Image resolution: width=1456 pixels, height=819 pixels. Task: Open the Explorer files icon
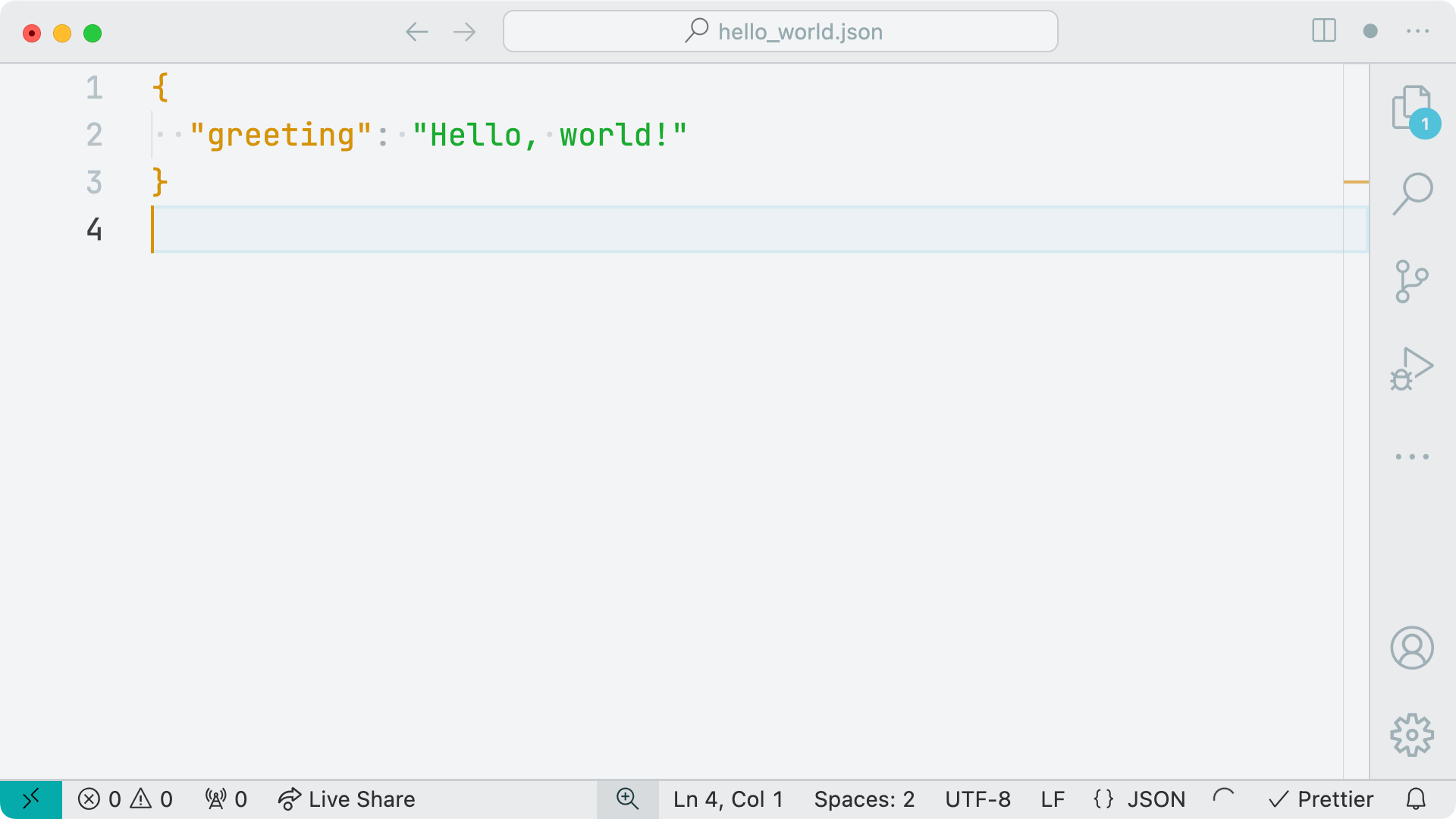[x=1411, y=108]
